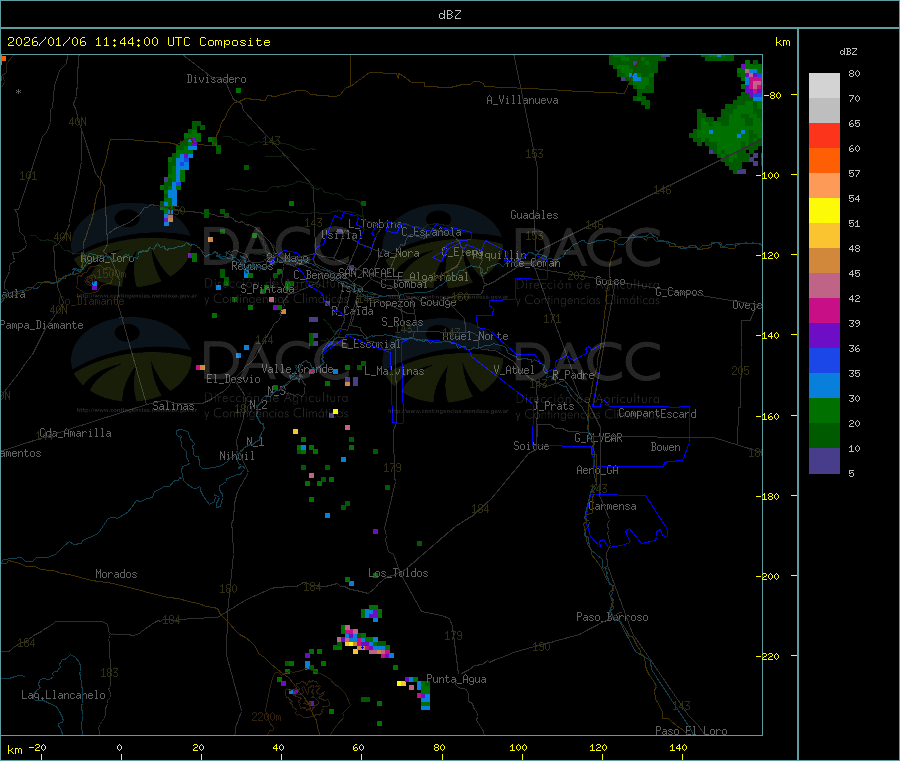900x761 pixels.
Task: Click the 'Morados' map label
Action: pos(116,574)
